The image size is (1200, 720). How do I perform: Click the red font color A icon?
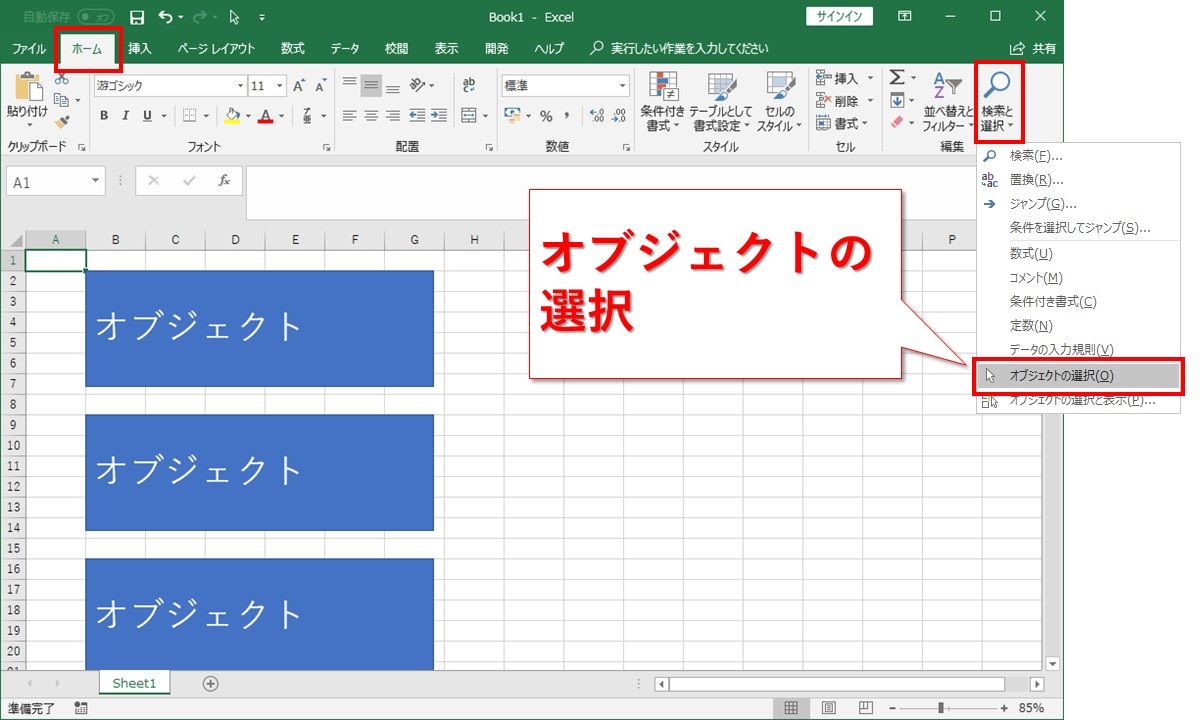(265, 116)
